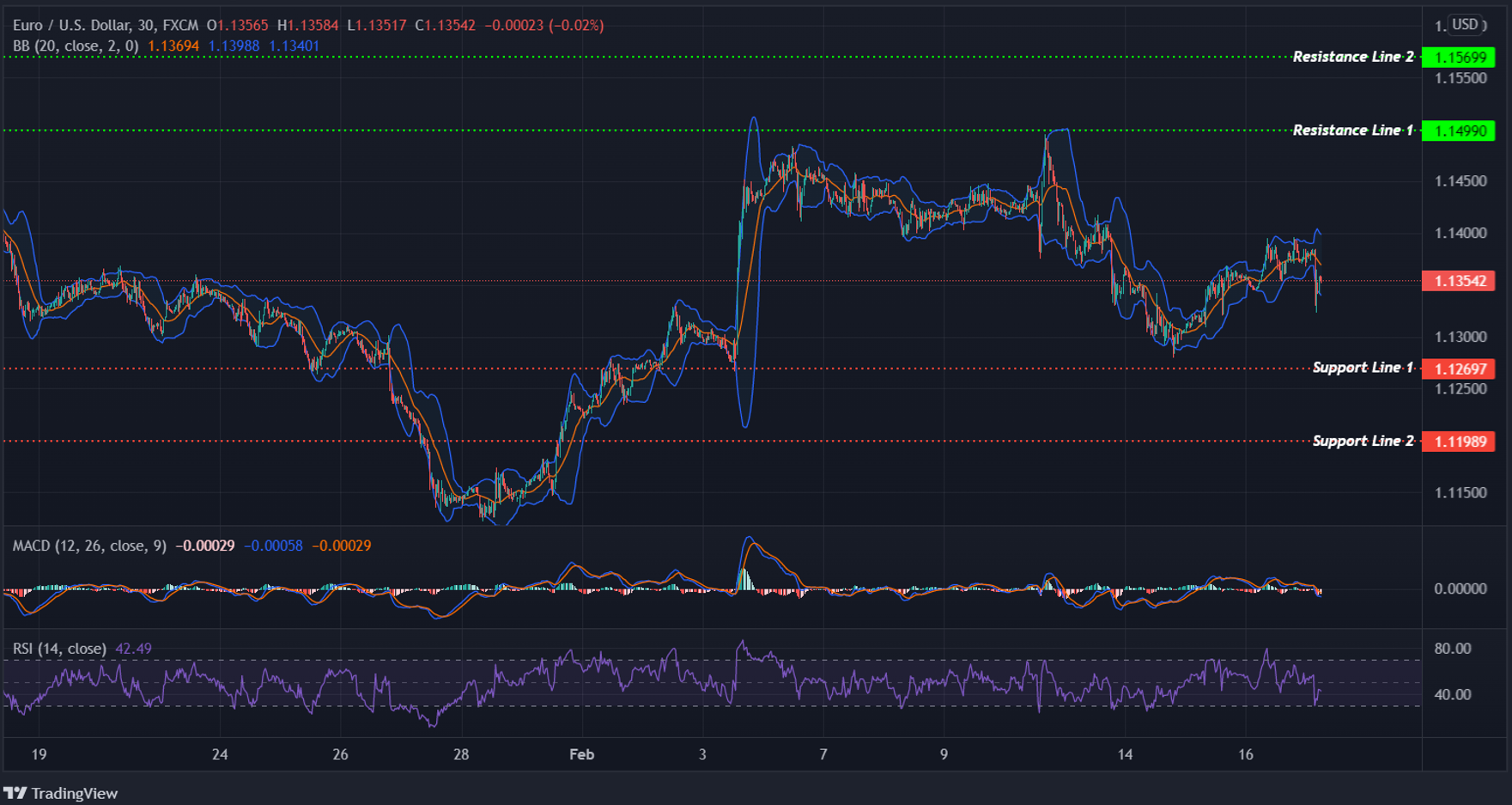Screen dimensions: 1512x805
Task: Click the Feb label on the time axis
Action: click(x=581, y=755)
